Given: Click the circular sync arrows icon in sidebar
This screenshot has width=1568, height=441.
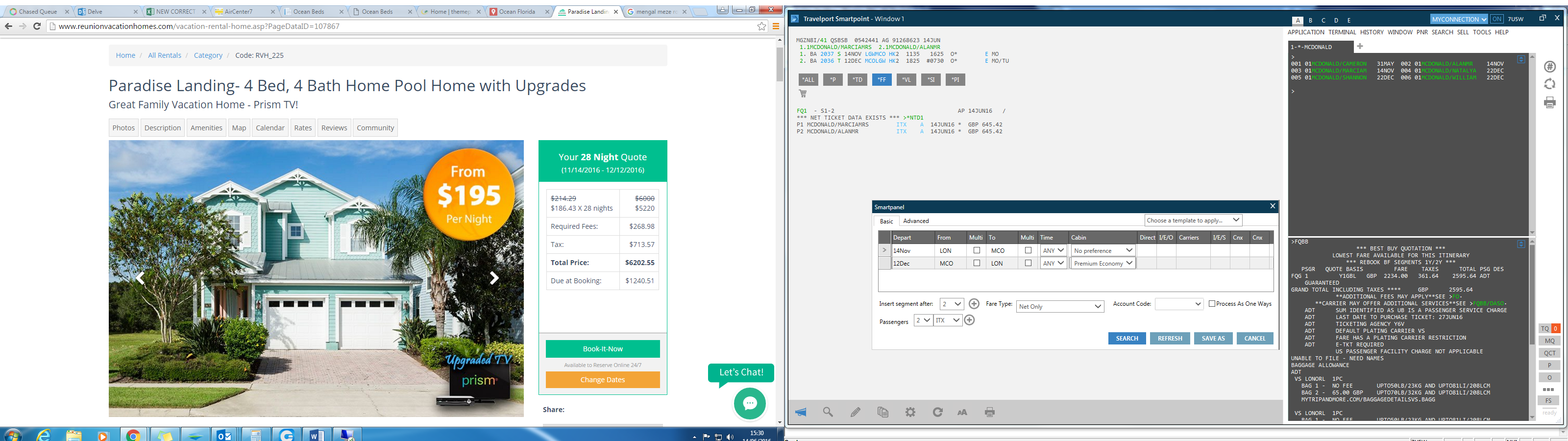Looking at the screenshot, I should (1550, 84).
